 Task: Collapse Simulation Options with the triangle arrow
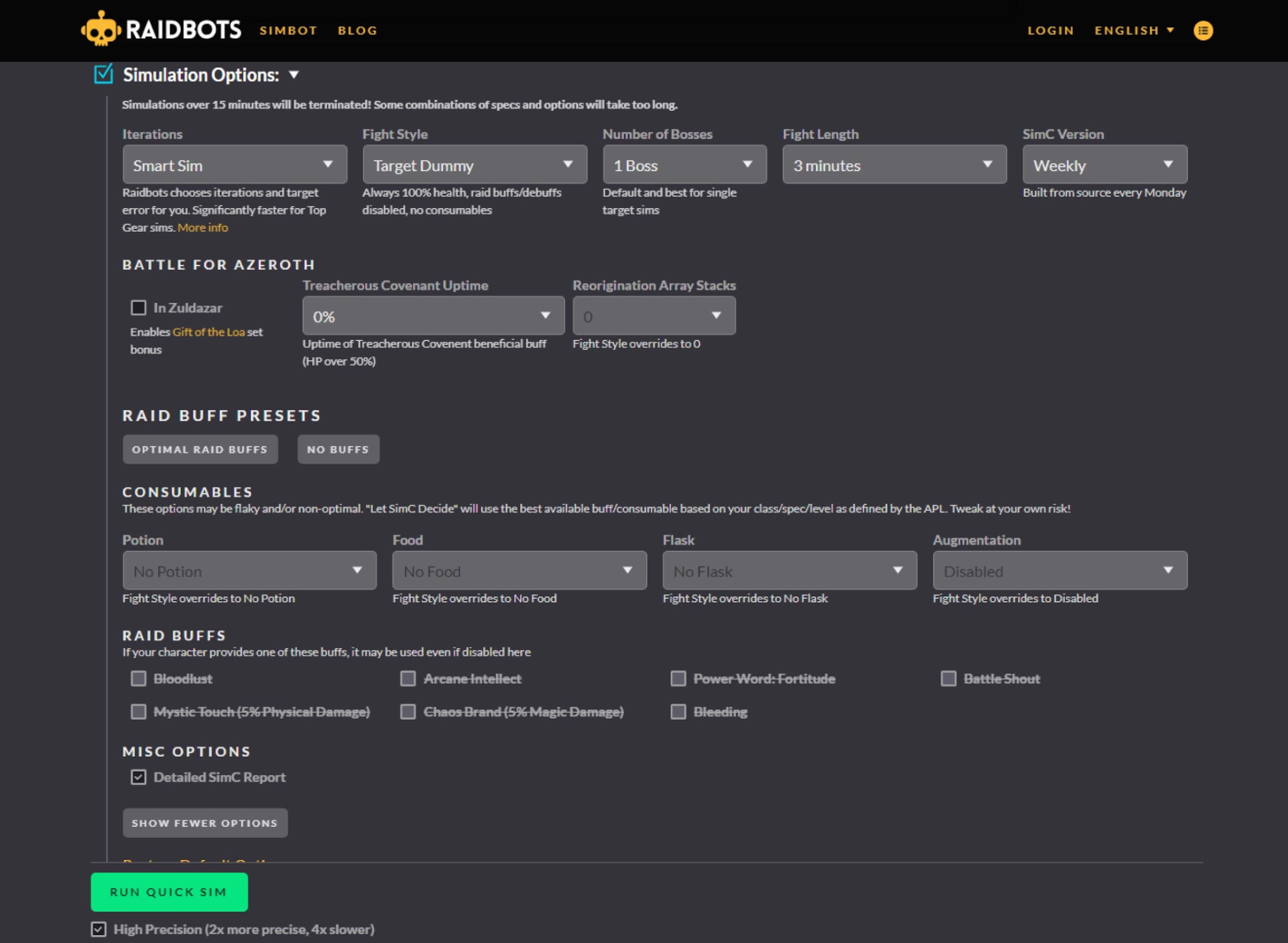[x=294, y=74]
